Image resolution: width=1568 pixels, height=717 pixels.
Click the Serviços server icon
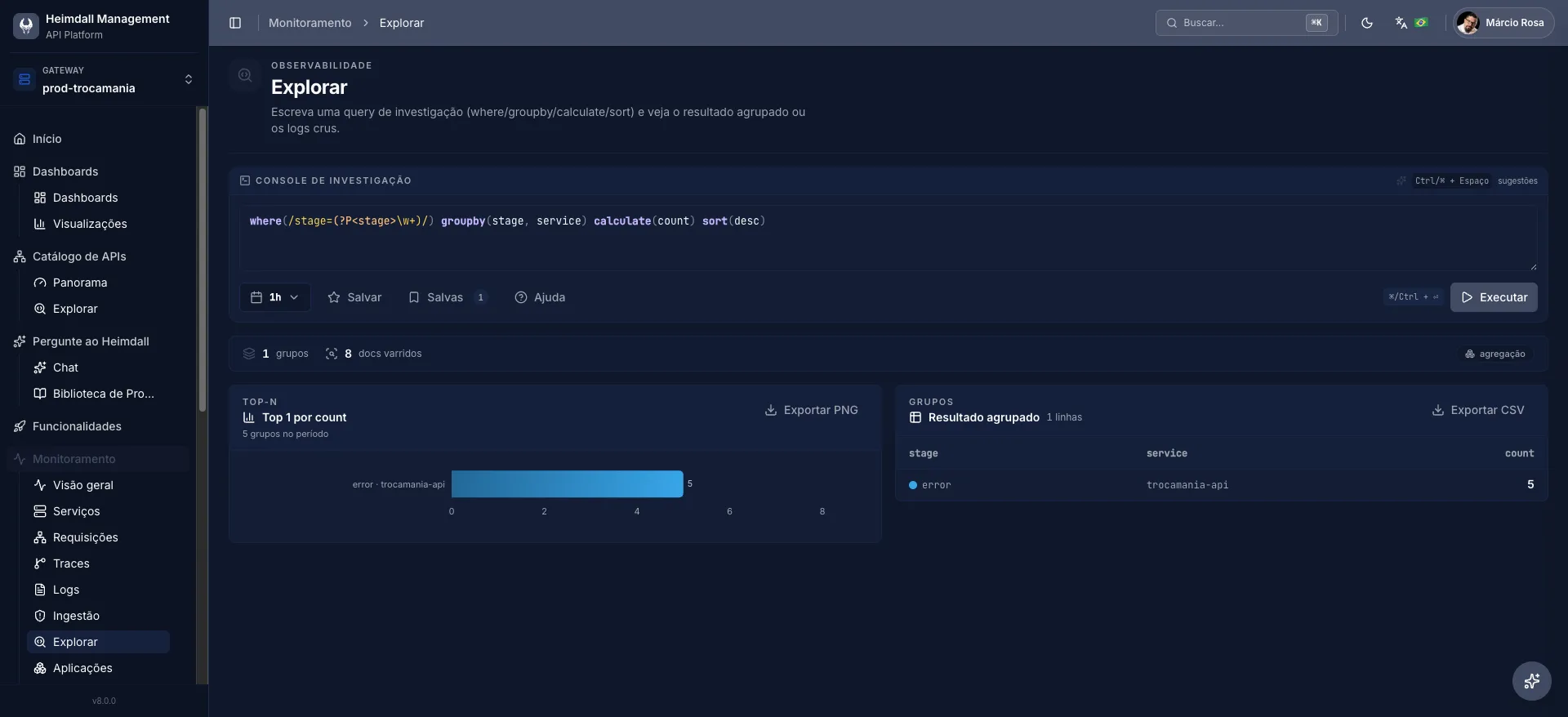[39, 511]
